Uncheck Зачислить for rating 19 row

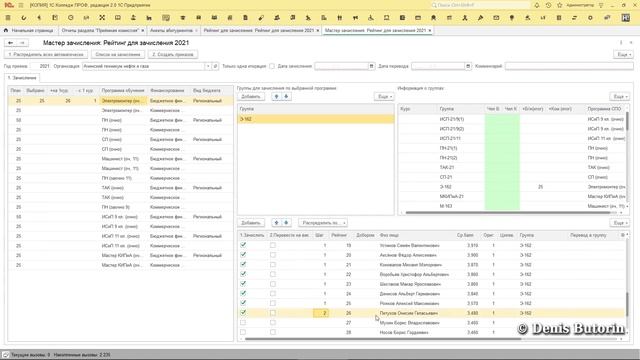[243, 245]
